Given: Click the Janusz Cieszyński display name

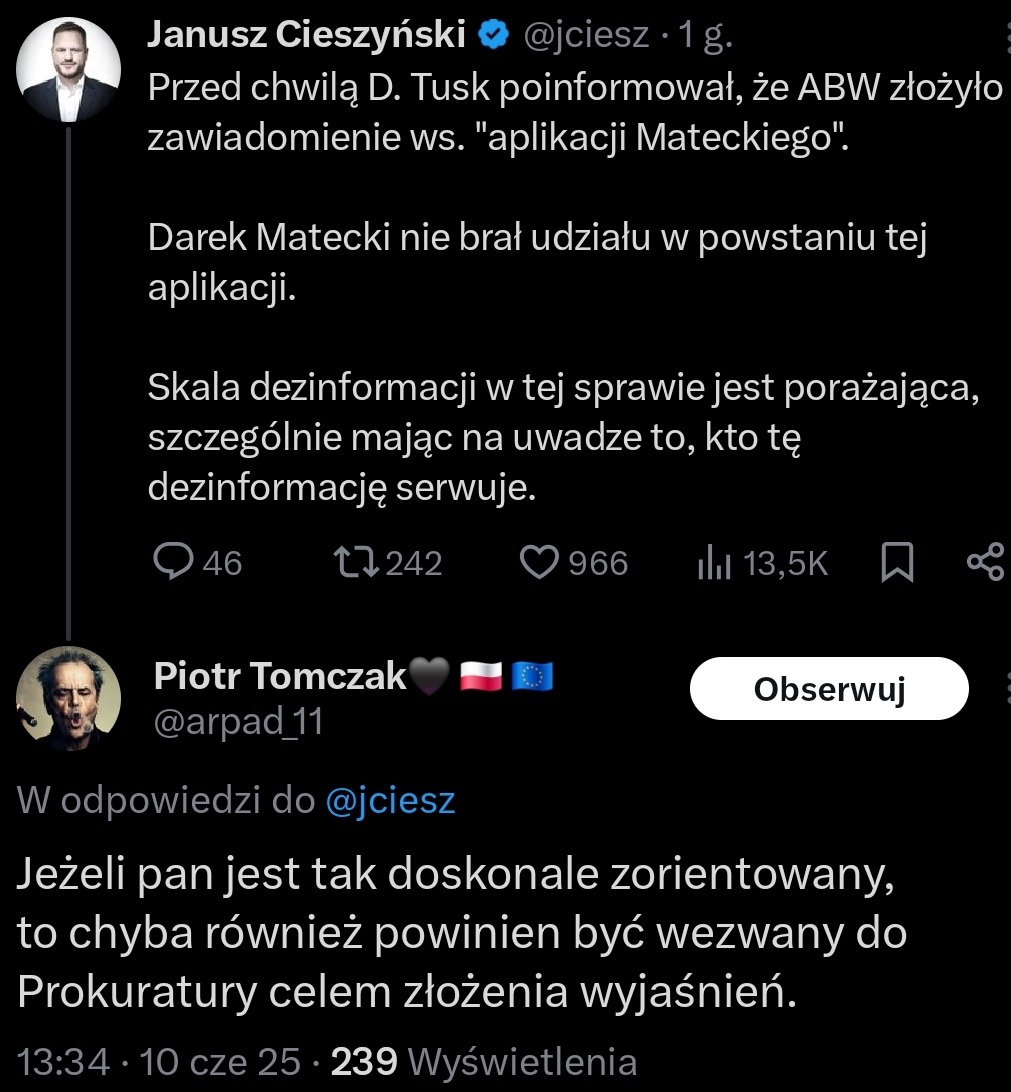Looking at the screenshot, I should (307, 36).
